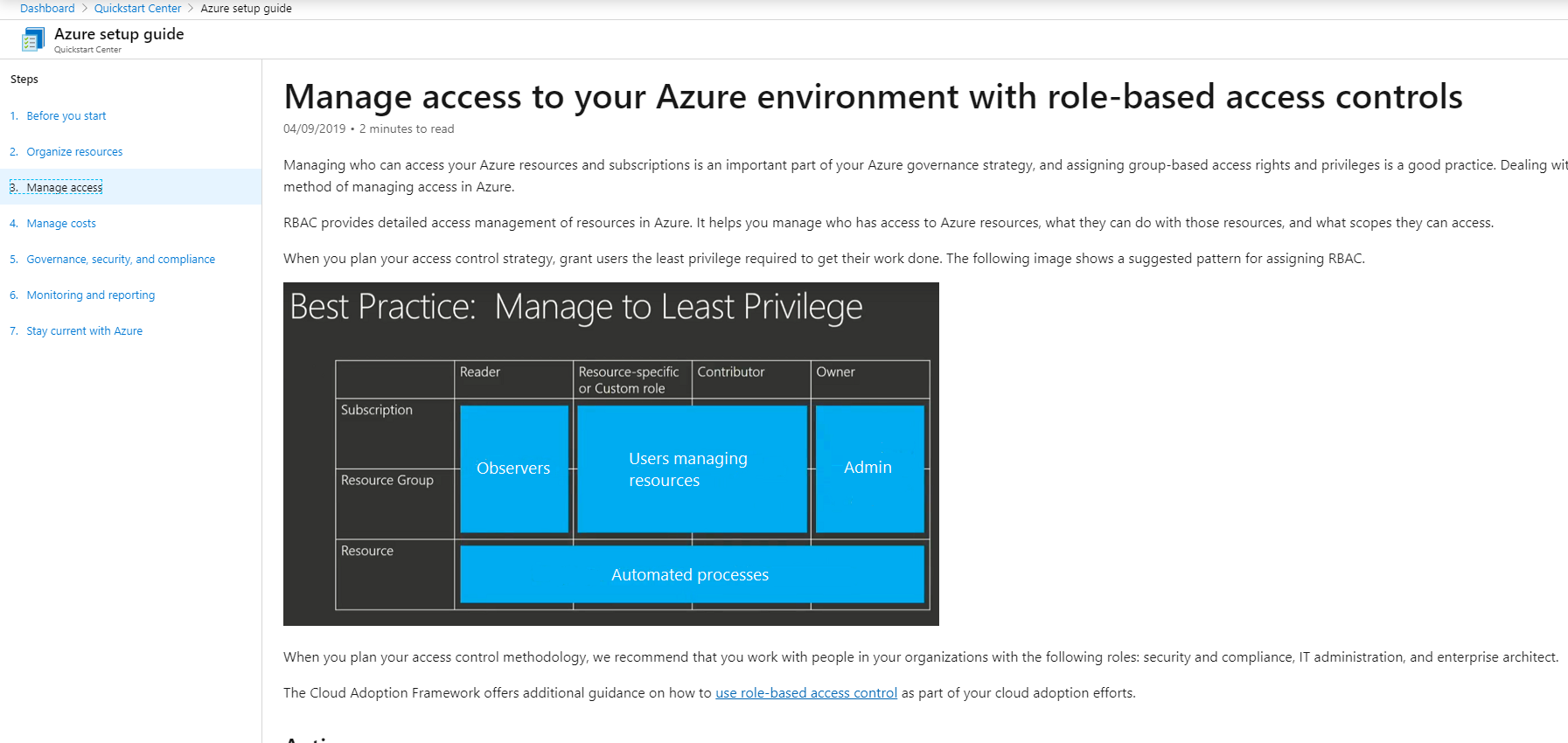Click the Azure setup guide header title
This screenshot has height=743, width=1568.
(x=119, y=34)
